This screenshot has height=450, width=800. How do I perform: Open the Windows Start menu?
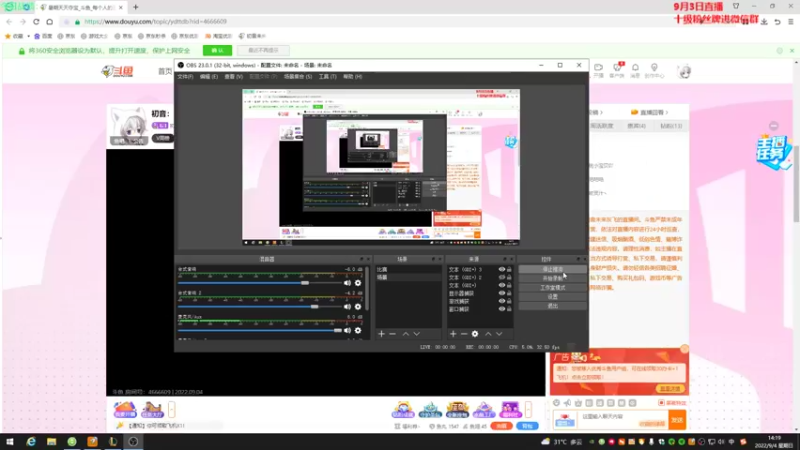click(10, 442)
